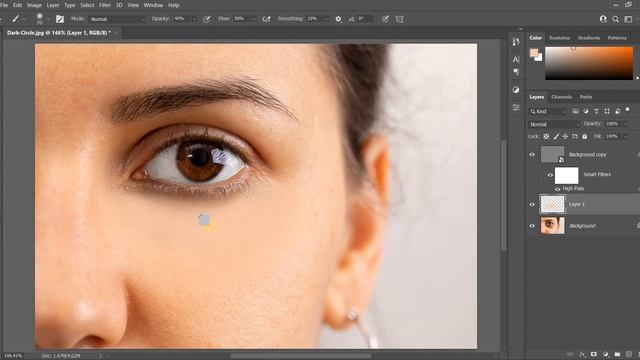Lock transparent pixels icon
640x360 pixels.
(x=546, y=136)
